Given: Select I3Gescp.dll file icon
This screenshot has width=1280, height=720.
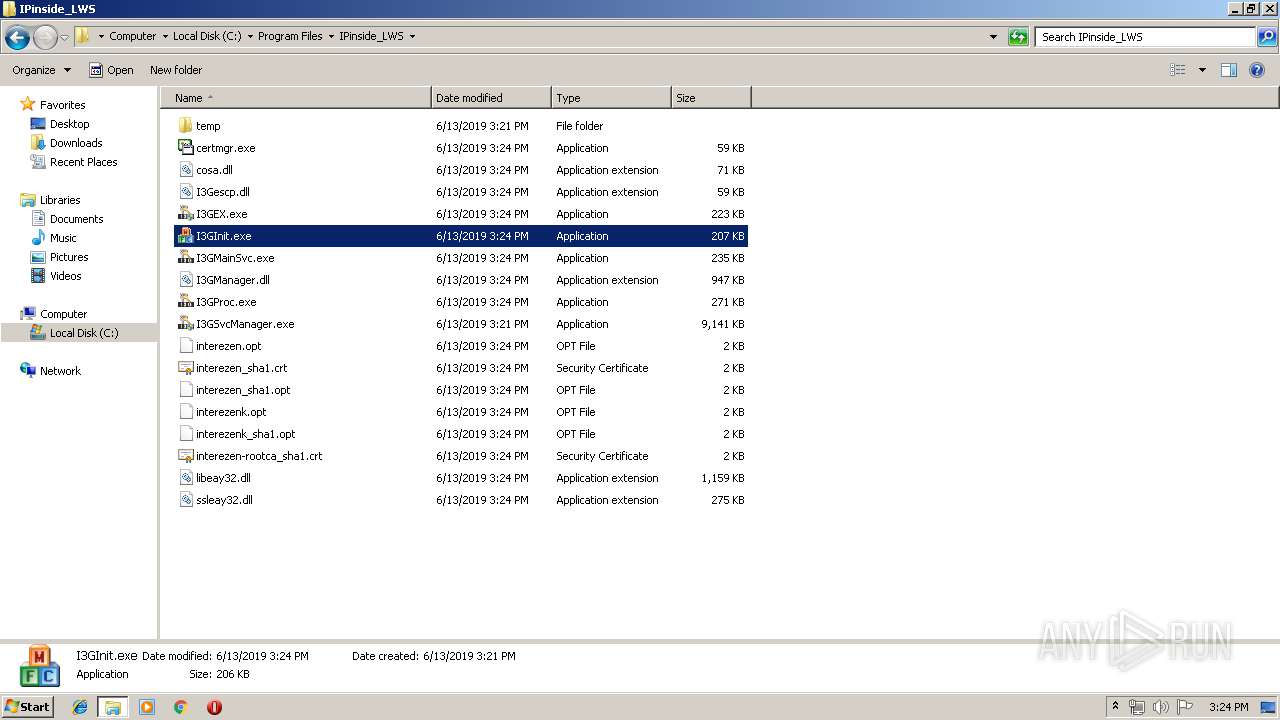Looking at the screenshot, I should click(x=185, y=192).
